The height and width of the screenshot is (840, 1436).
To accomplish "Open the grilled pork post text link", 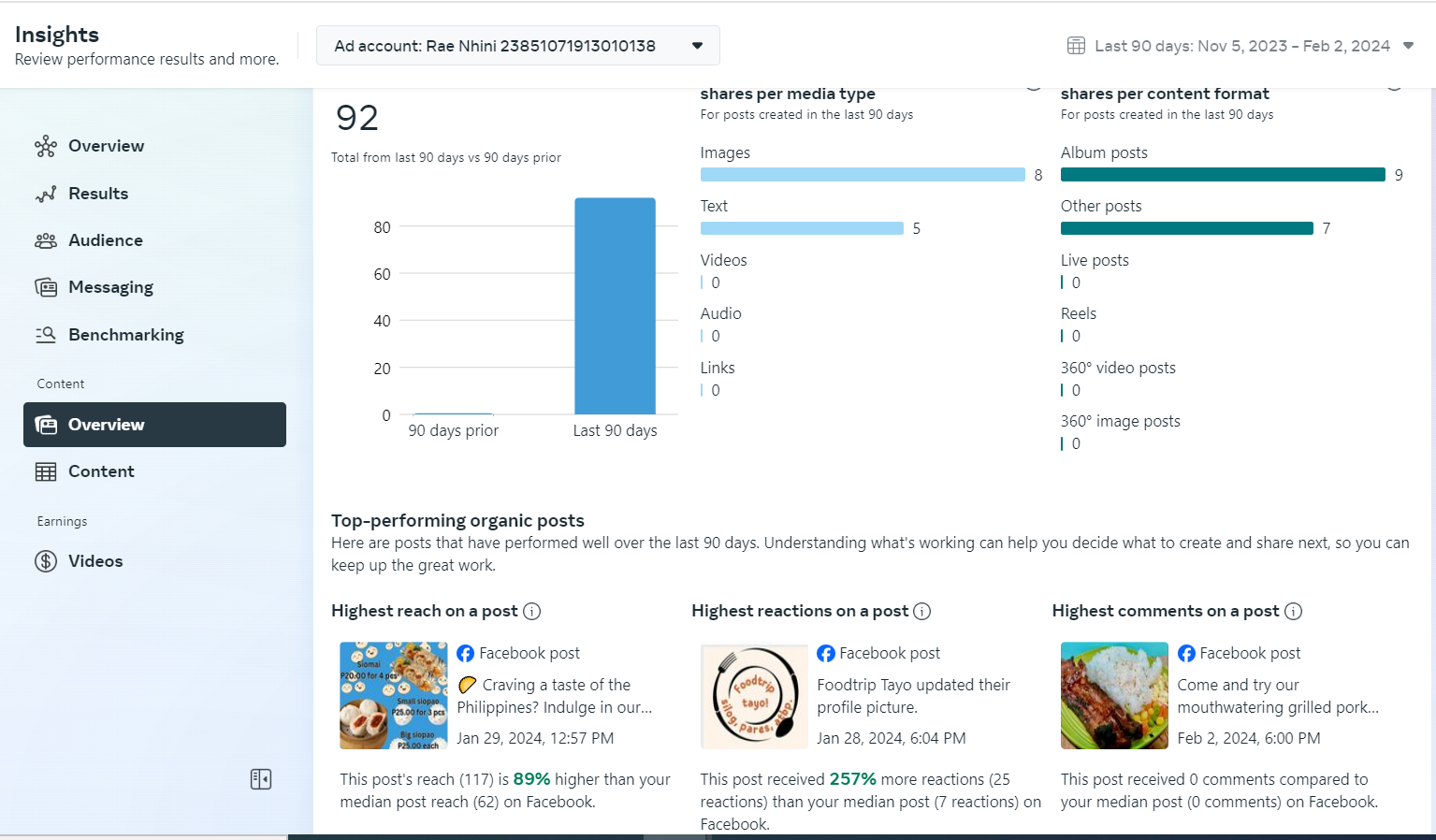I will pyautogui.click(x=1277, y=696).
